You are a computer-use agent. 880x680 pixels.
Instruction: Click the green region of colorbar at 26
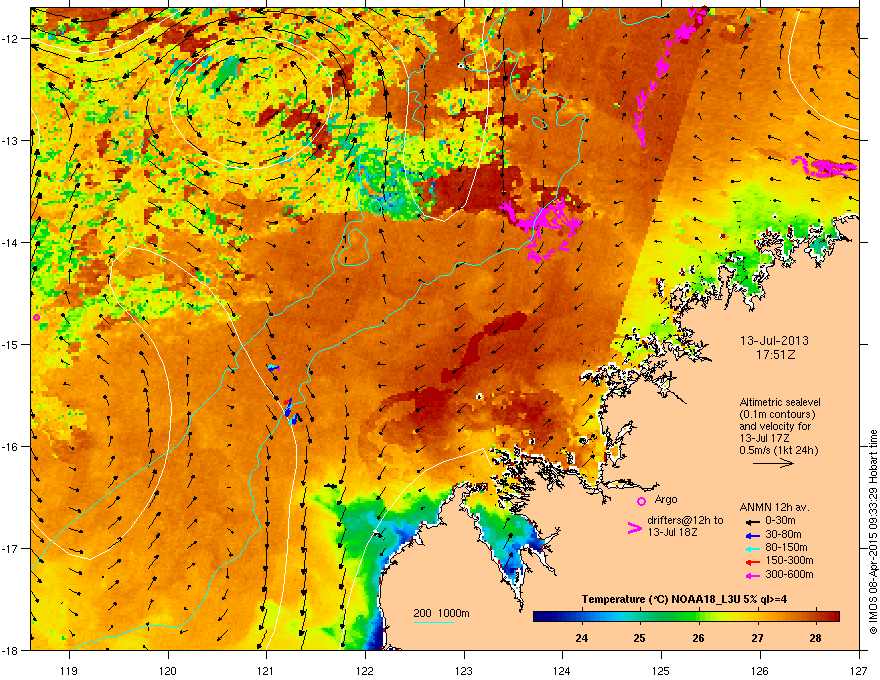[699, 616]
